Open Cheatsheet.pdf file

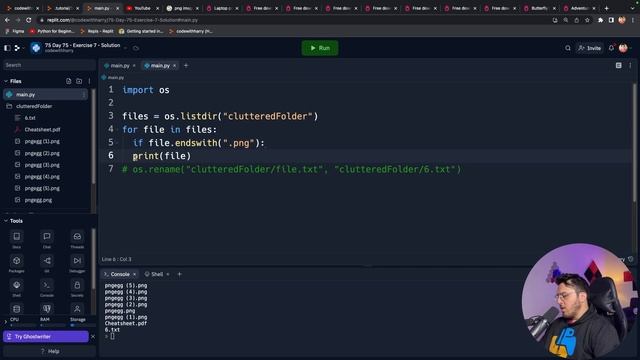click(42, 130)
